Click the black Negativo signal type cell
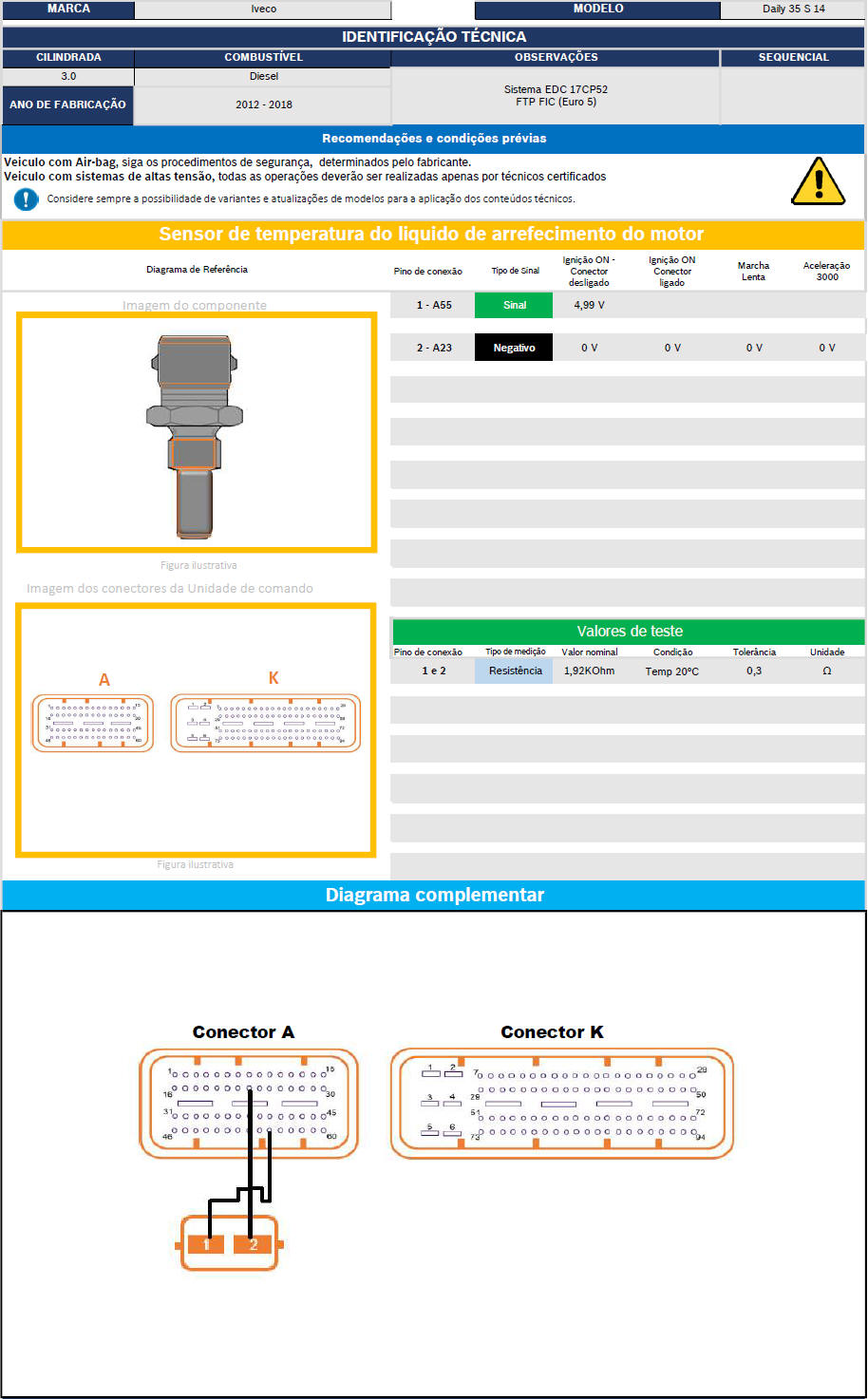 click(x=514, y=349)
